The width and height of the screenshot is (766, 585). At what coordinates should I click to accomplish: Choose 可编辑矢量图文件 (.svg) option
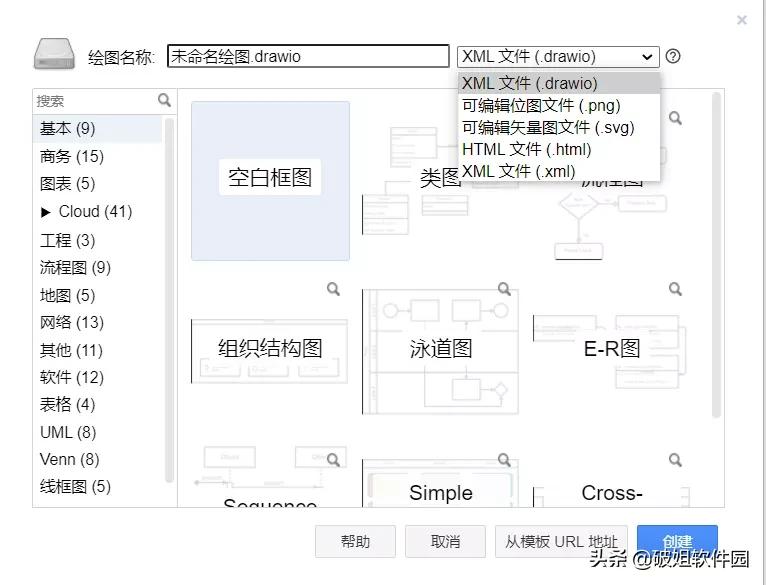tap(559, 127)
